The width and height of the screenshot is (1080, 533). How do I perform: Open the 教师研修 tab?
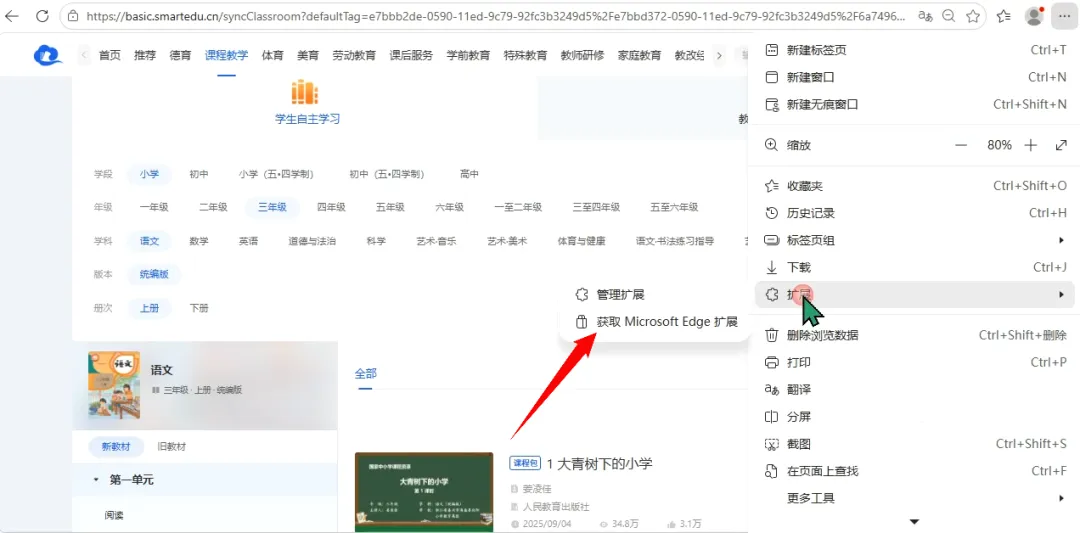click(582, 55)
